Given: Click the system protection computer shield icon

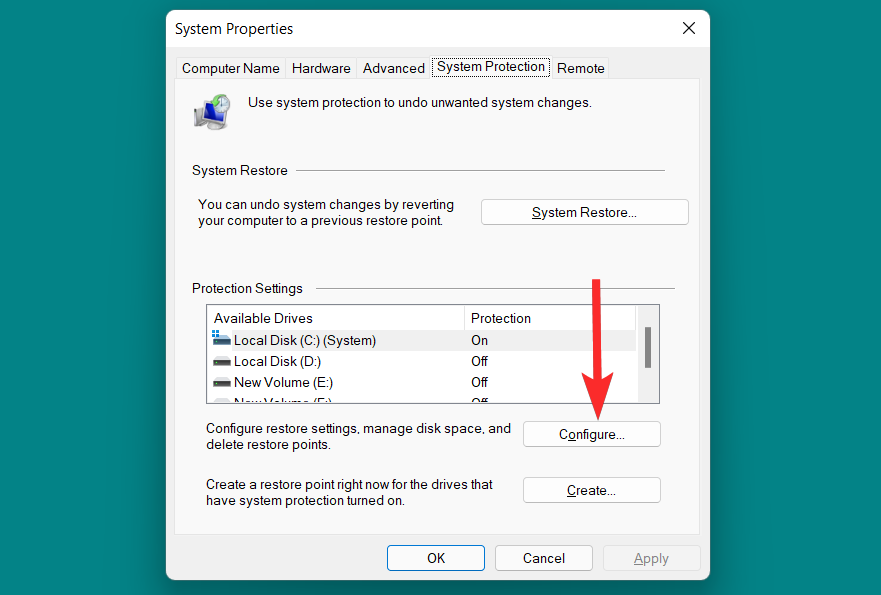Looking at the screenshot, I should [212, 111].
